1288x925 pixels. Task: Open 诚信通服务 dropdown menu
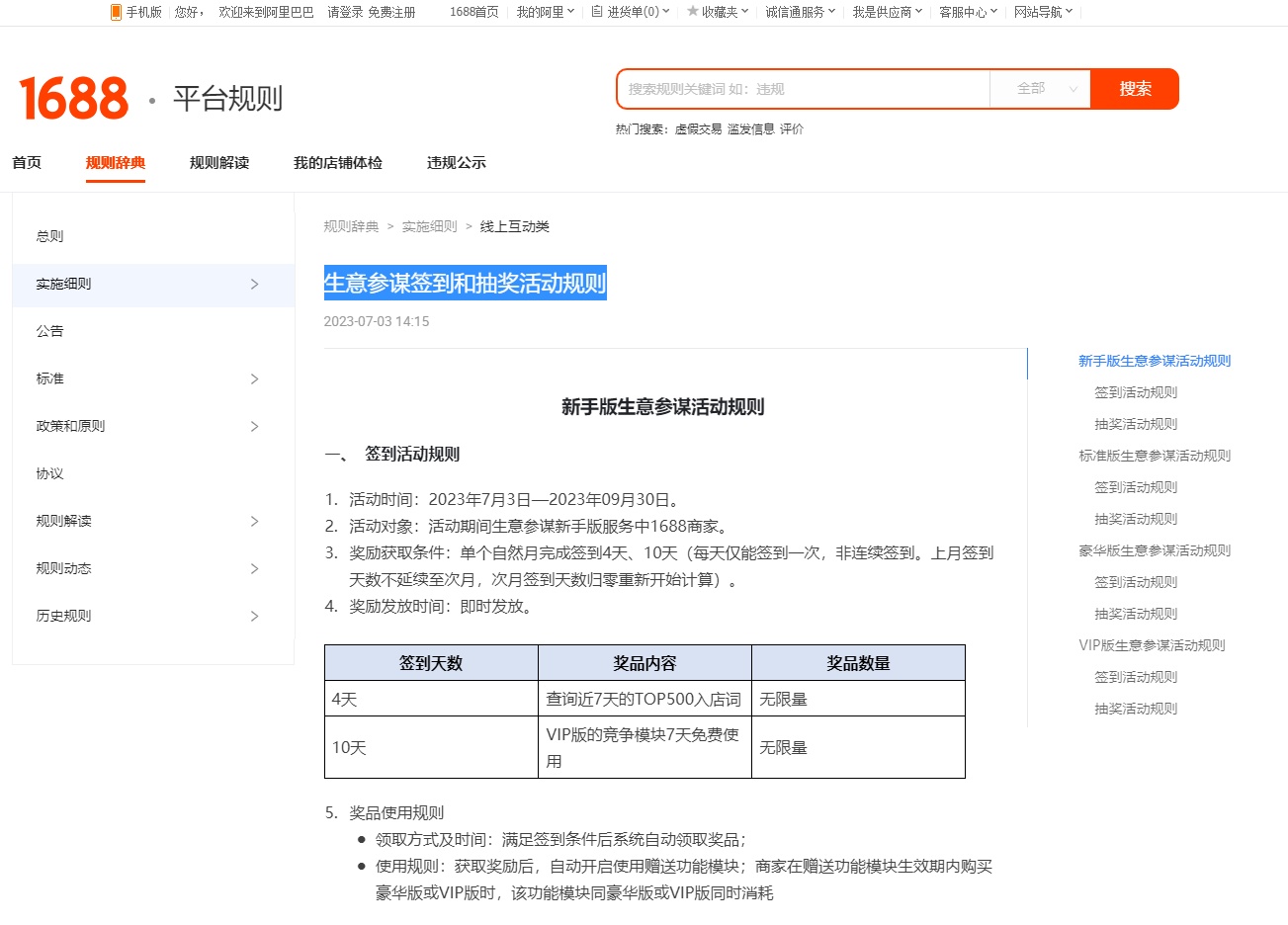pyautogui.click(x=800, y=12)
